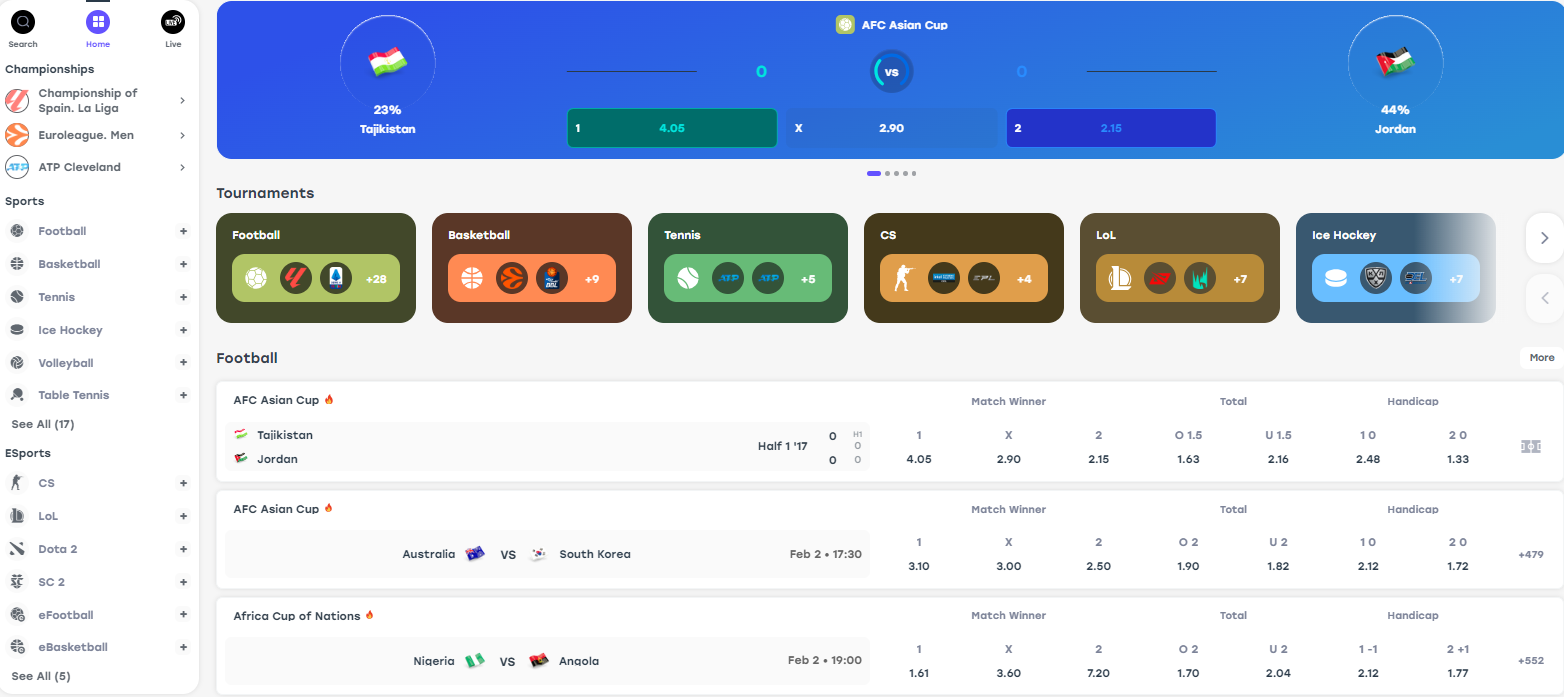
Task: Open the Live section icon
Action: [173, 21]
